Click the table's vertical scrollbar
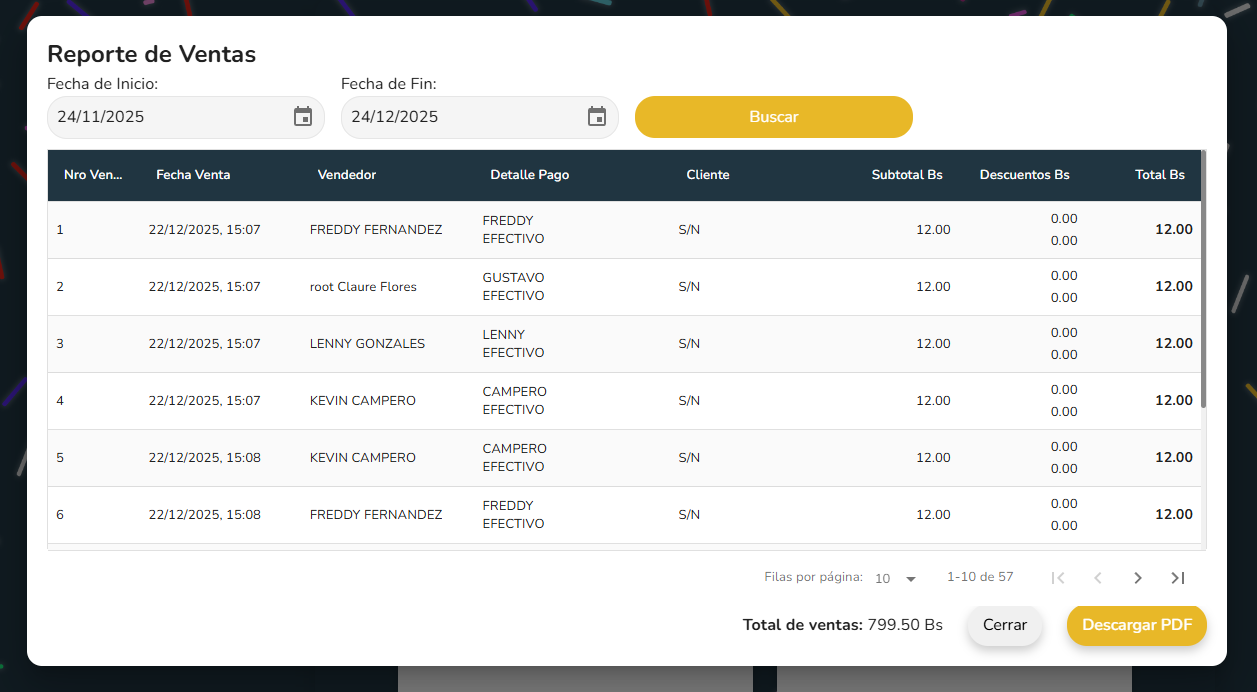Screen dimensions: 1257x692 pyautogui.click(x=1203, y=280)
